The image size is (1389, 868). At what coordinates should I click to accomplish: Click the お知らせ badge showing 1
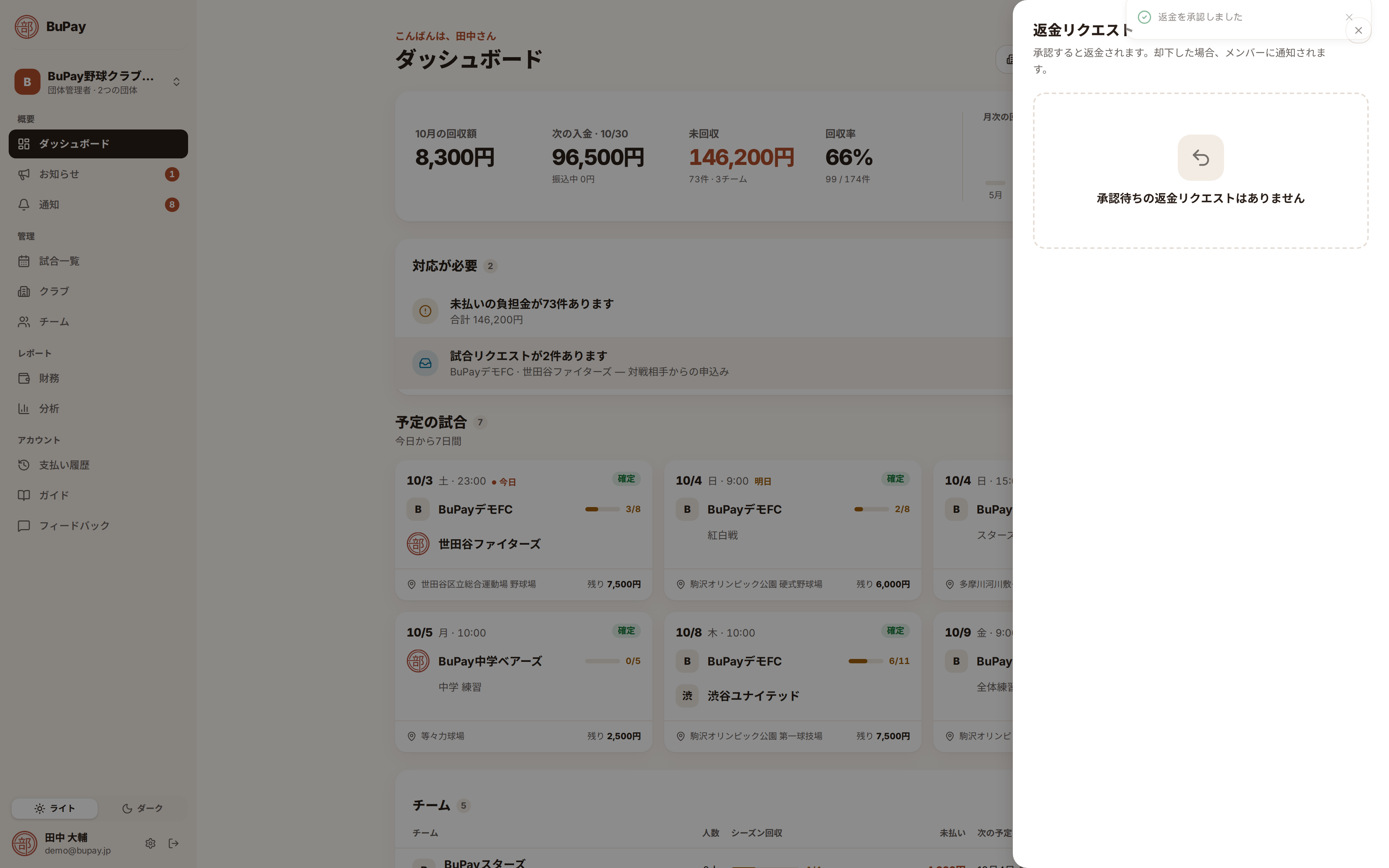click(171, 174)
